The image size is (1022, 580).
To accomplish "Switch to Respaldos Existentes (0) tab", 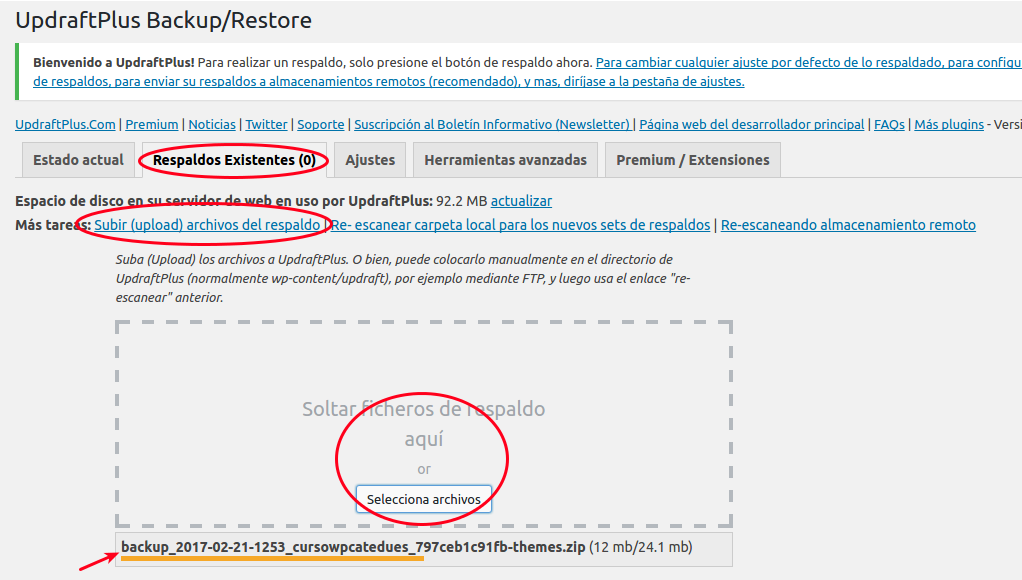I will (235, 160).
